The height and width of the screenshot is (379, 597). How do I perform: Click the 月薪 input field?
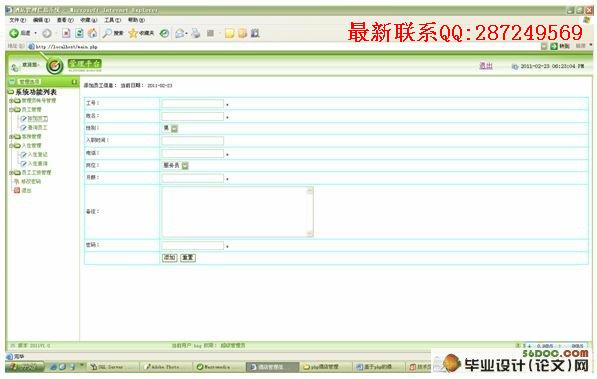(x=193, y=178)
